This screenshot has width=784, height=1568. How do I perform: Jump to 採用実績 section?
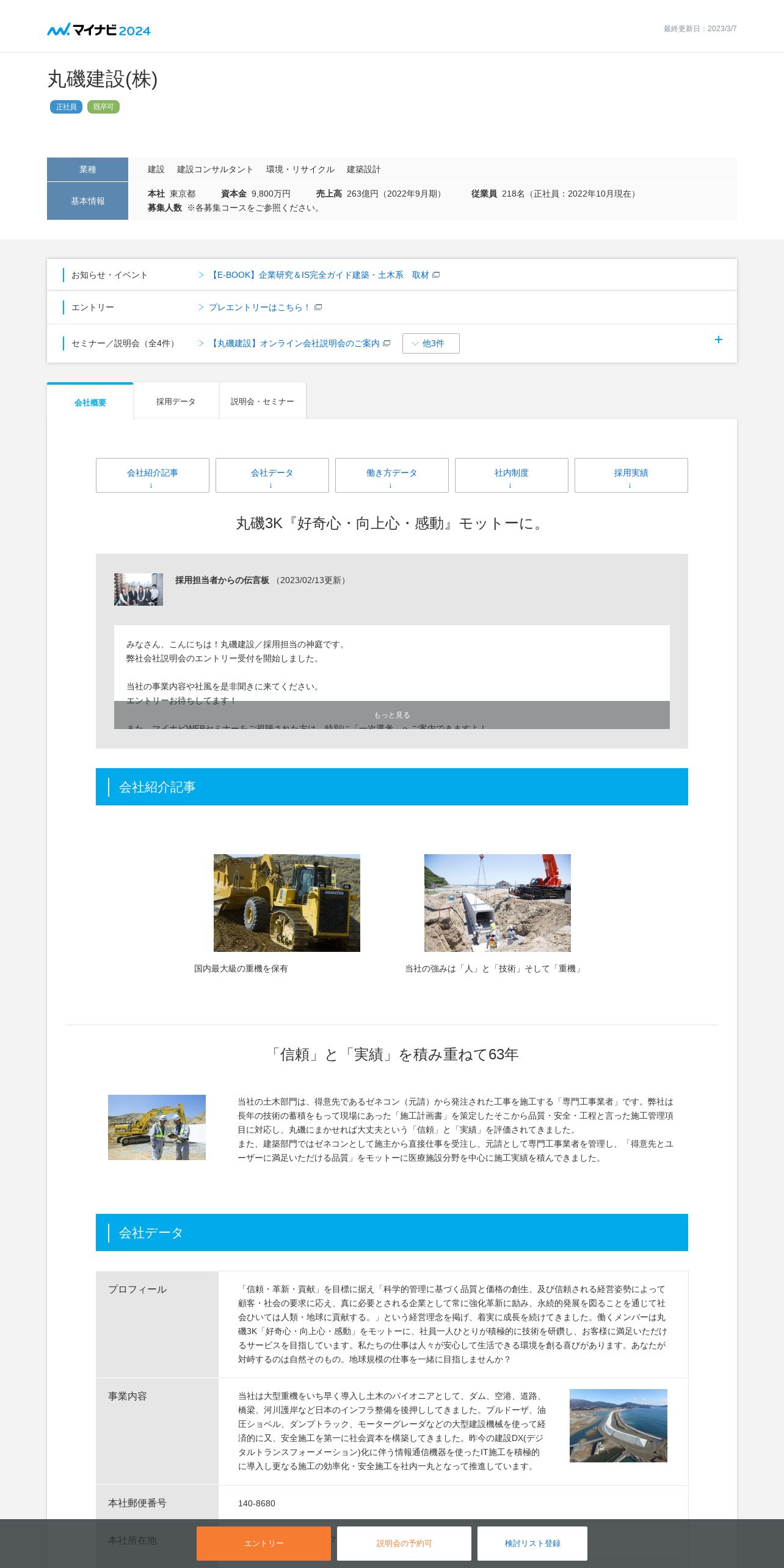[x=631, y=475]
